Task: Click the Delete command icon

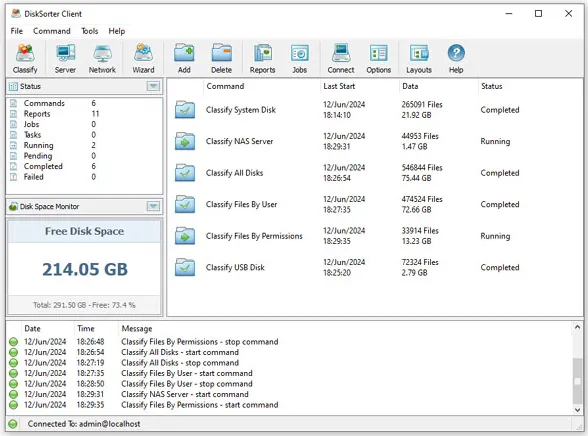Action: 221,58
